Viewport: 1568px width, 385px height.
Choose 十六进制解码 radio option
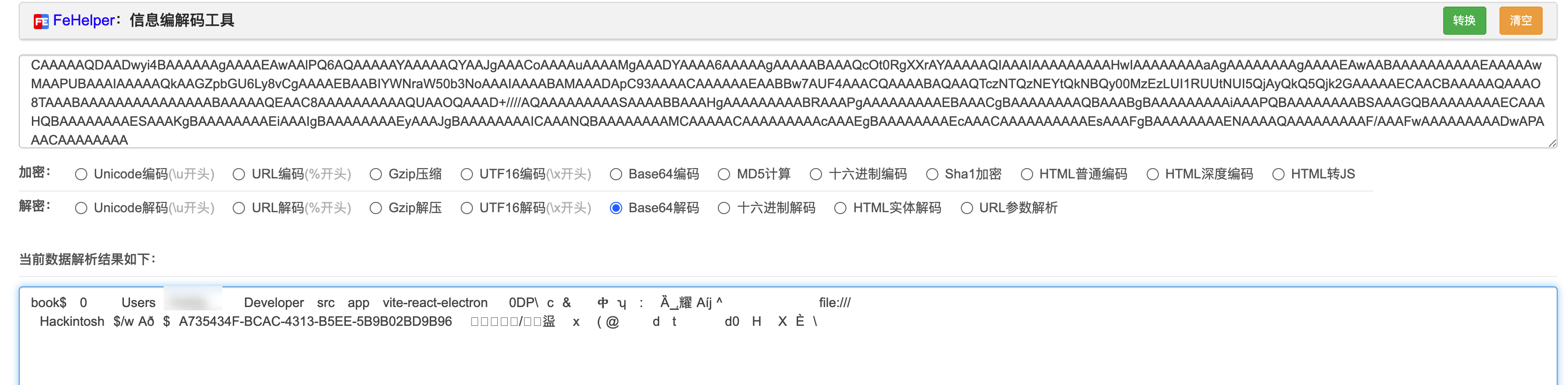724,208
